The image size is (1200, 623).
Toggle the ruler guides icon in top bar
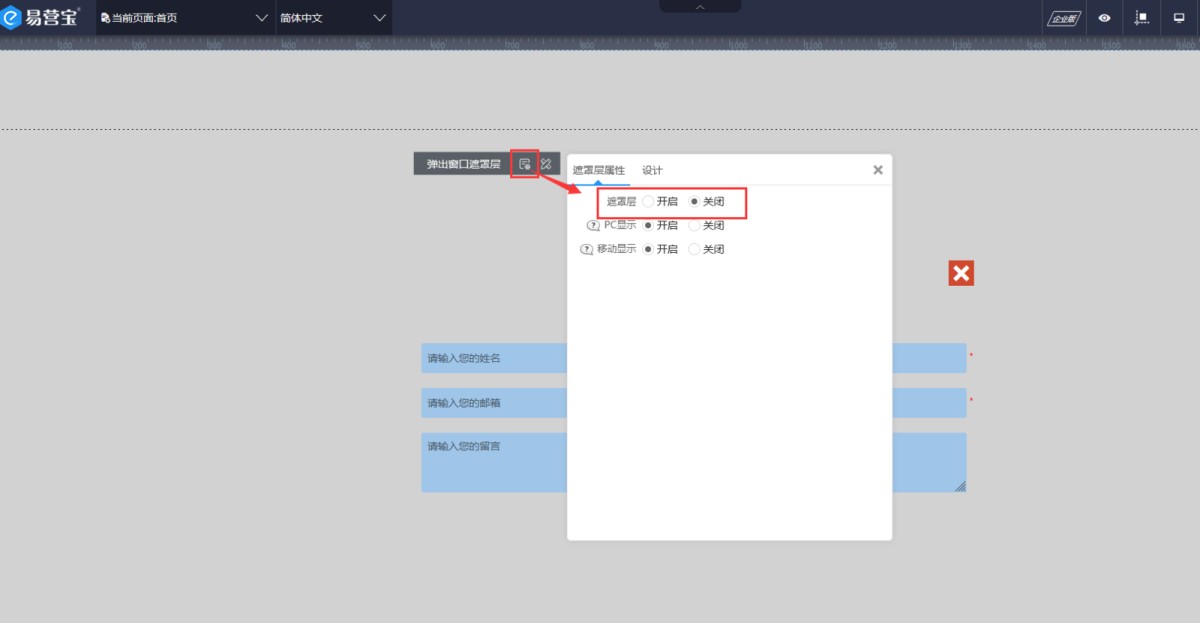point(1141,18)
